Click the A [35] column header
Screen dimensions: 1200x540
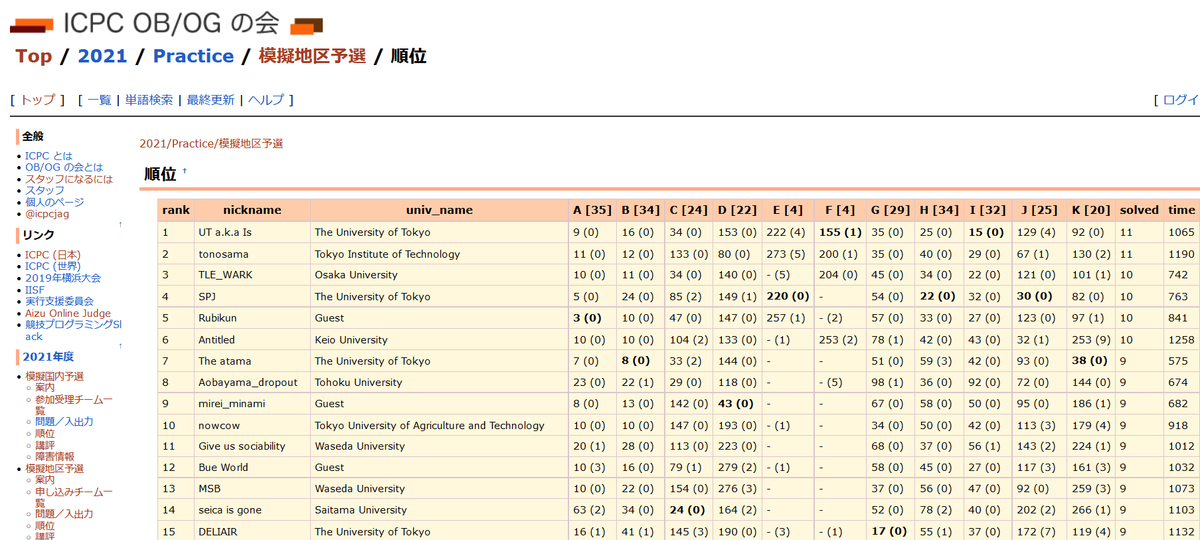pyautogui.click(x=592, y=210)
